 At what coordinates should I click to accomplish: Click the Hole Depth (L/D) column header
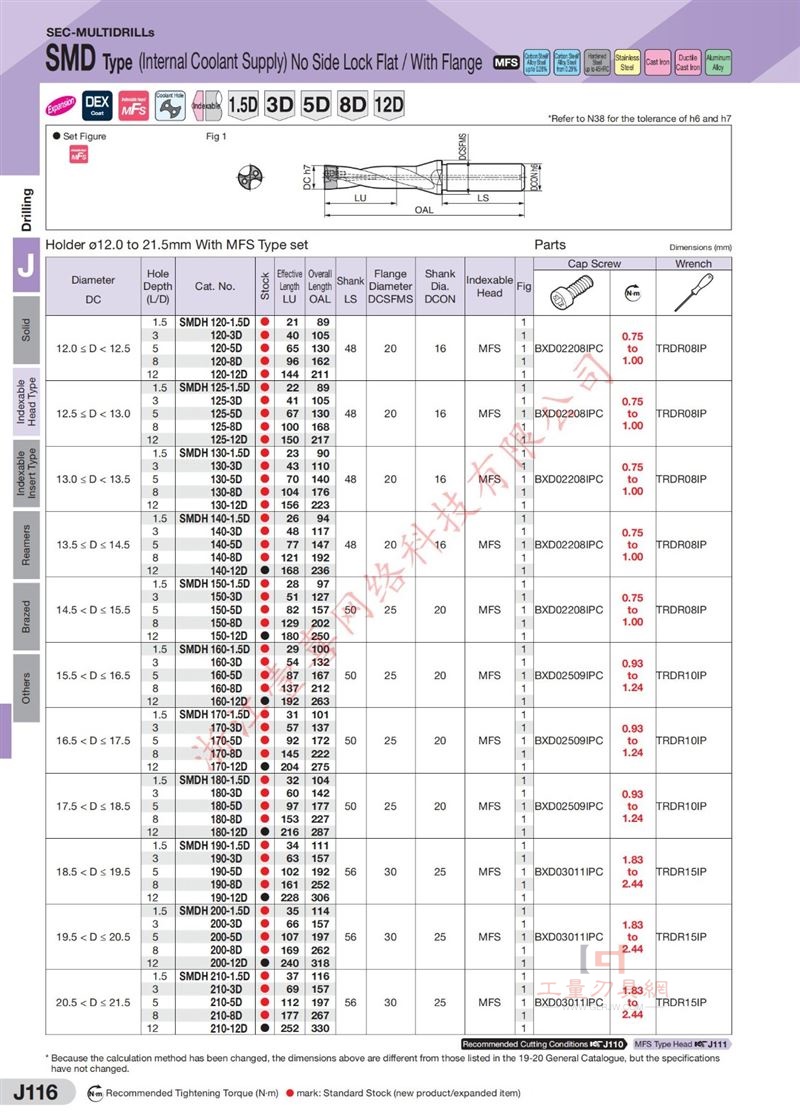coord(158,286)
